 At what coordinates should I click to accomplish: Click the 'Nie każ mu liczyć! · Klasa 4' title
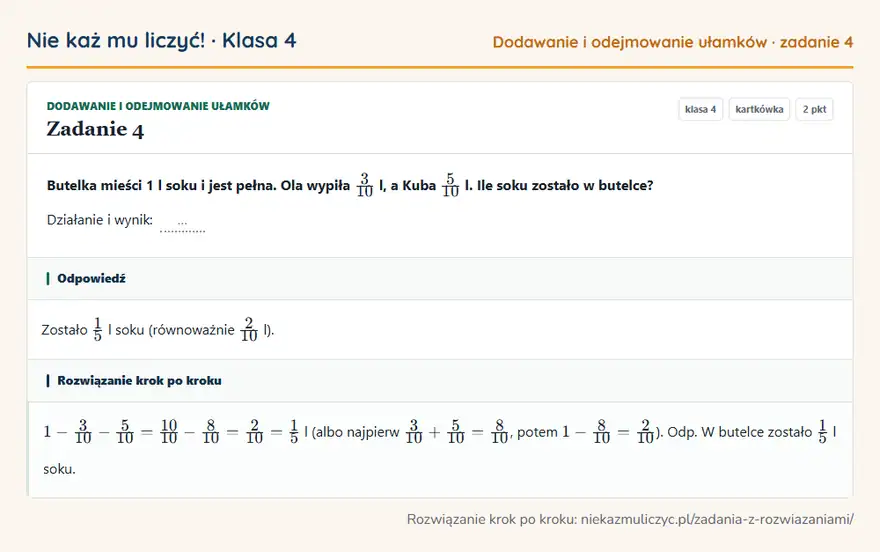pos(162,40)
